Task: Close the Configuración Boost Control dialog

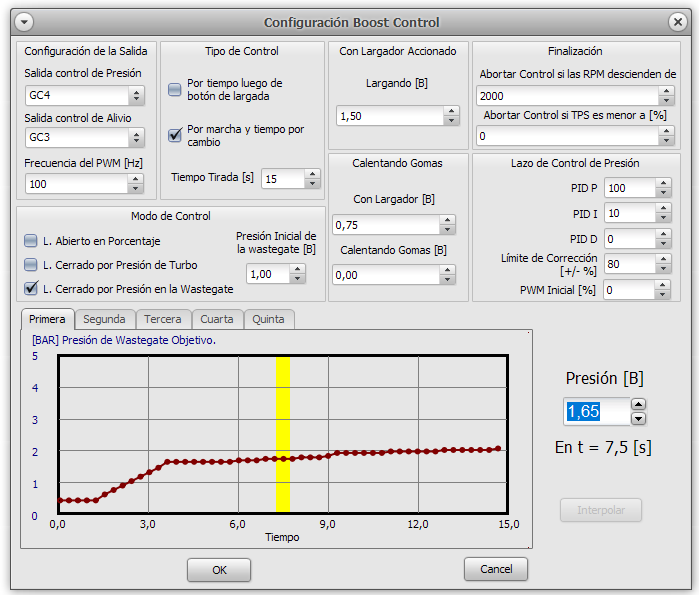Action: 678,21
